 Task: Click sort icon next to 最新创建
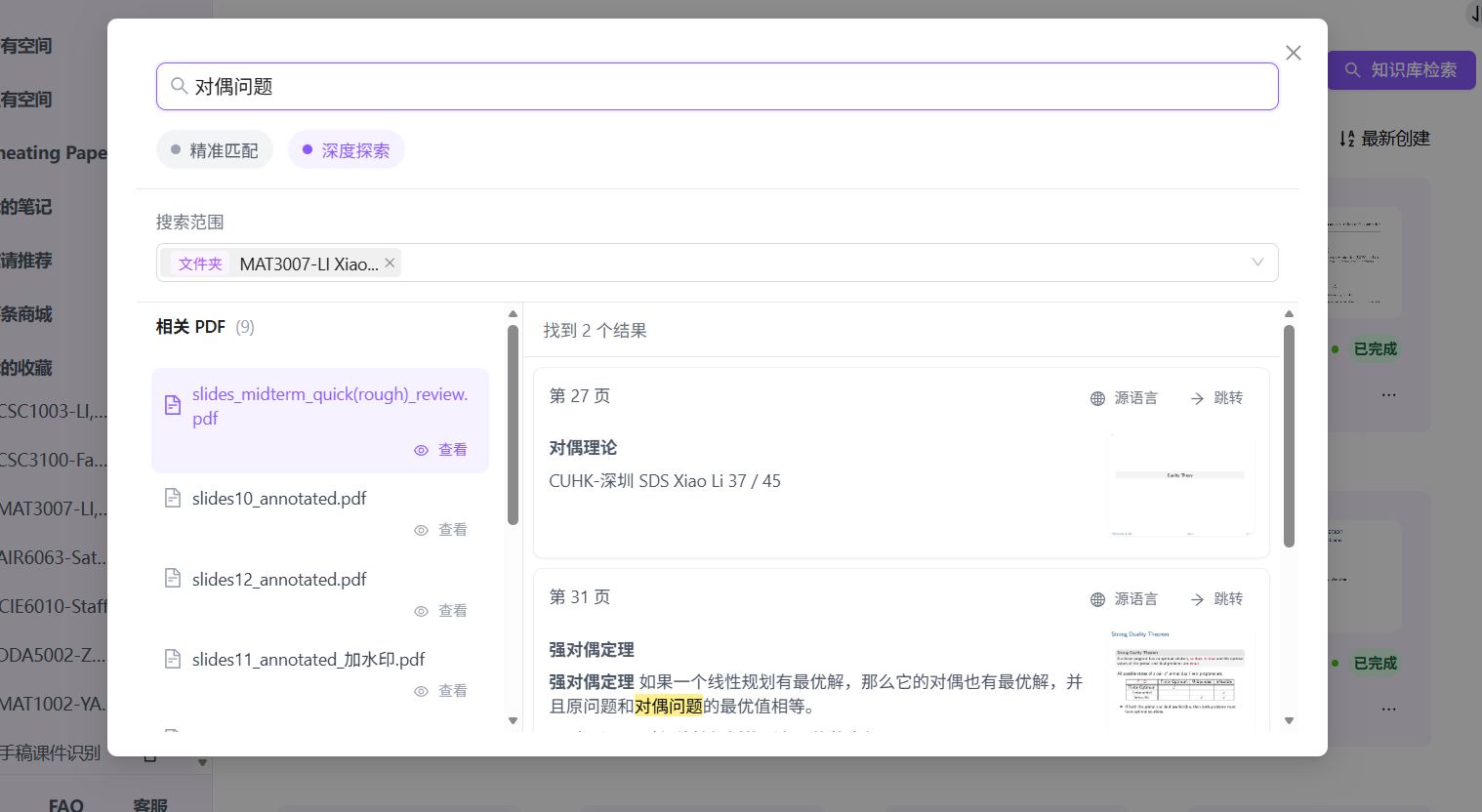pyautogui.click(x=1347, y=139)
